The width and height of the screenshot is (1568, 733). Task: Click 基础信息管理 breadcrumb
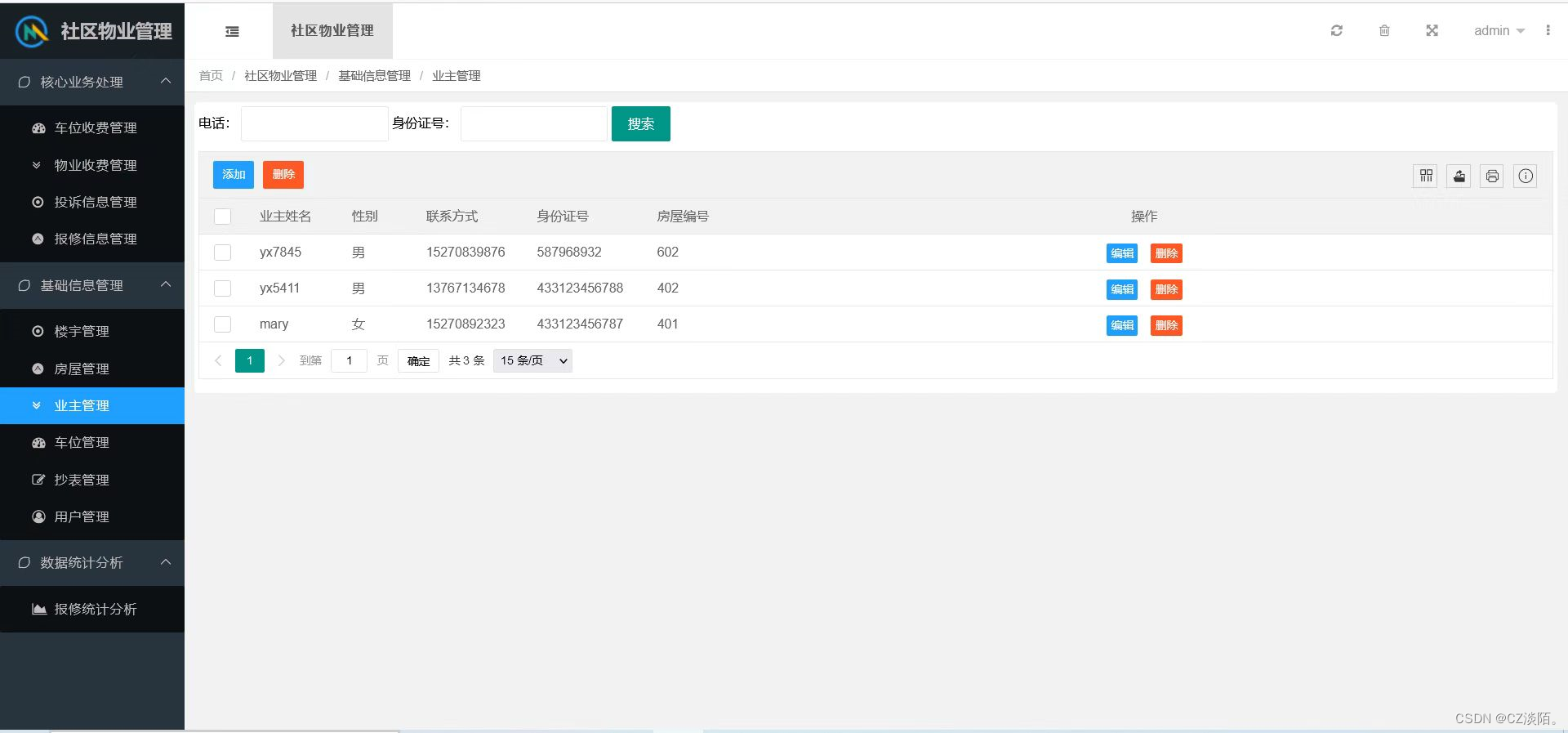point(374,75)
